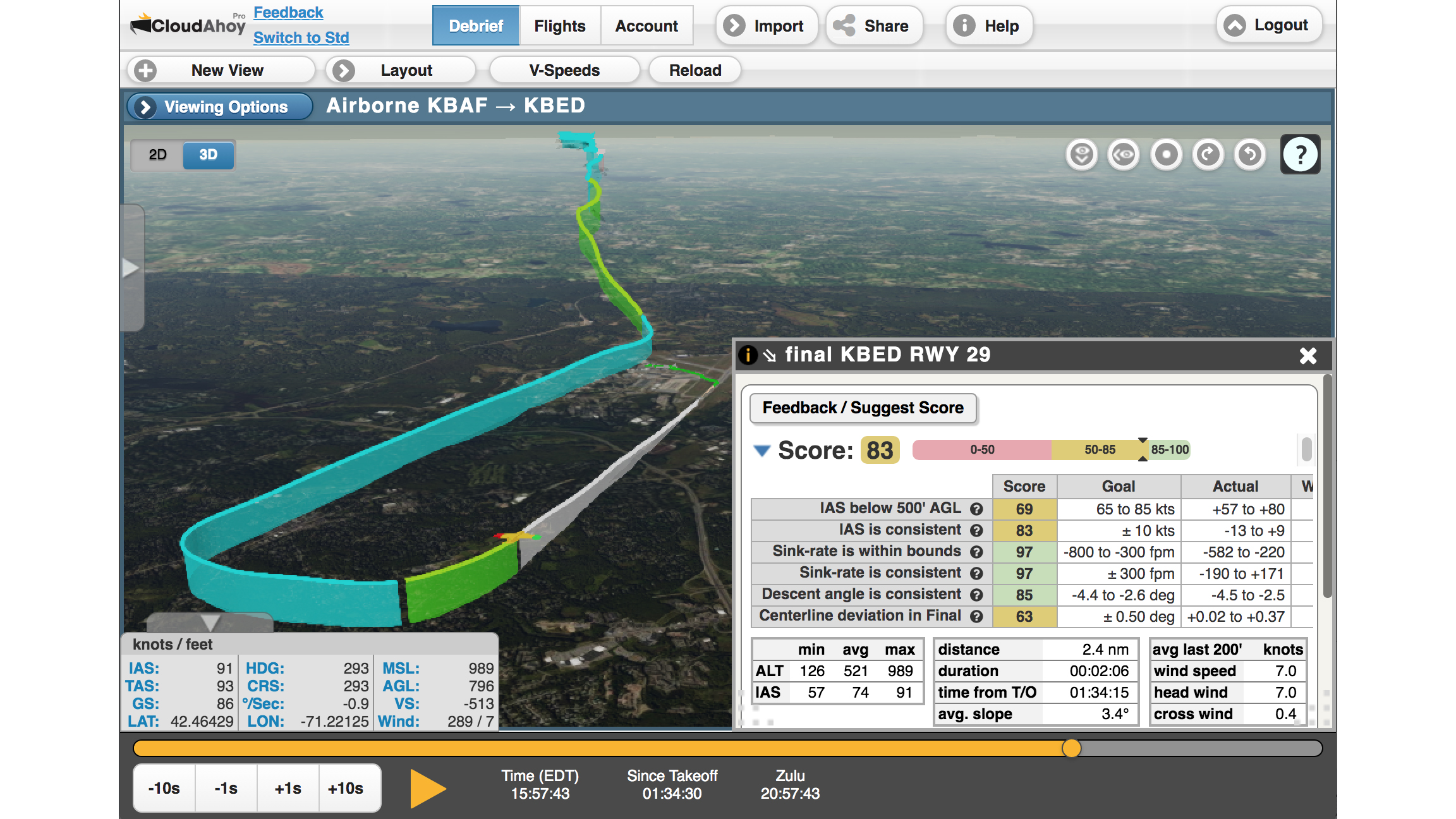
Task: Open Help from the top toolbar
Action: pyautogui.click(x=988, y=25)
